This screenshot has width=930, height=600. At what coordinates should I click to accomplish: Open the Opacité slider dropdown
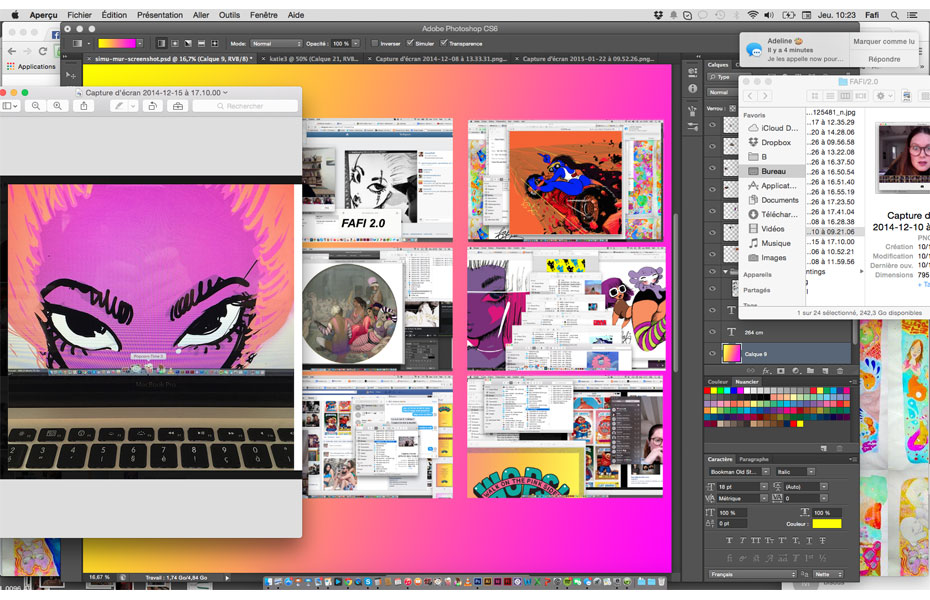pyautogui.click(x=355, y=43)
